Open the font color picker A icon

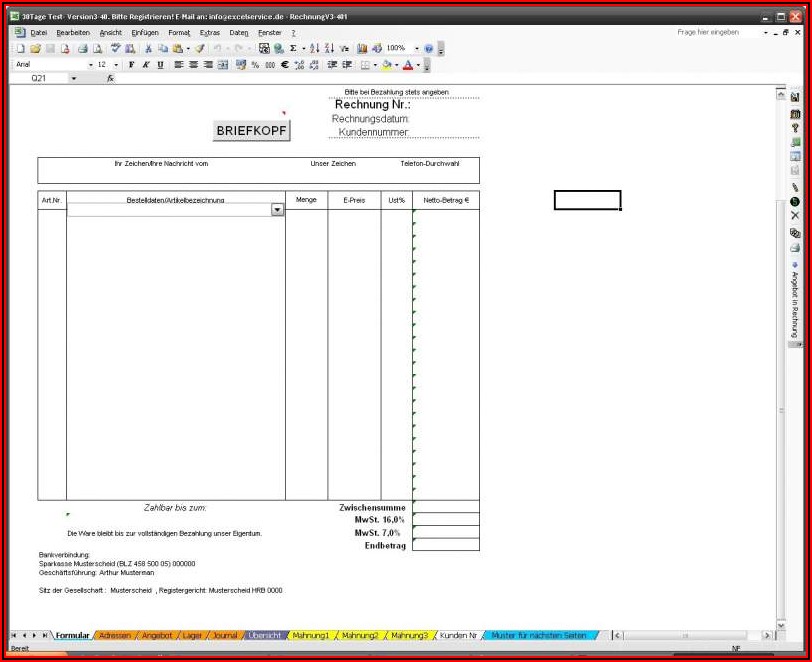pyautogui.click(x=407, y=65)
